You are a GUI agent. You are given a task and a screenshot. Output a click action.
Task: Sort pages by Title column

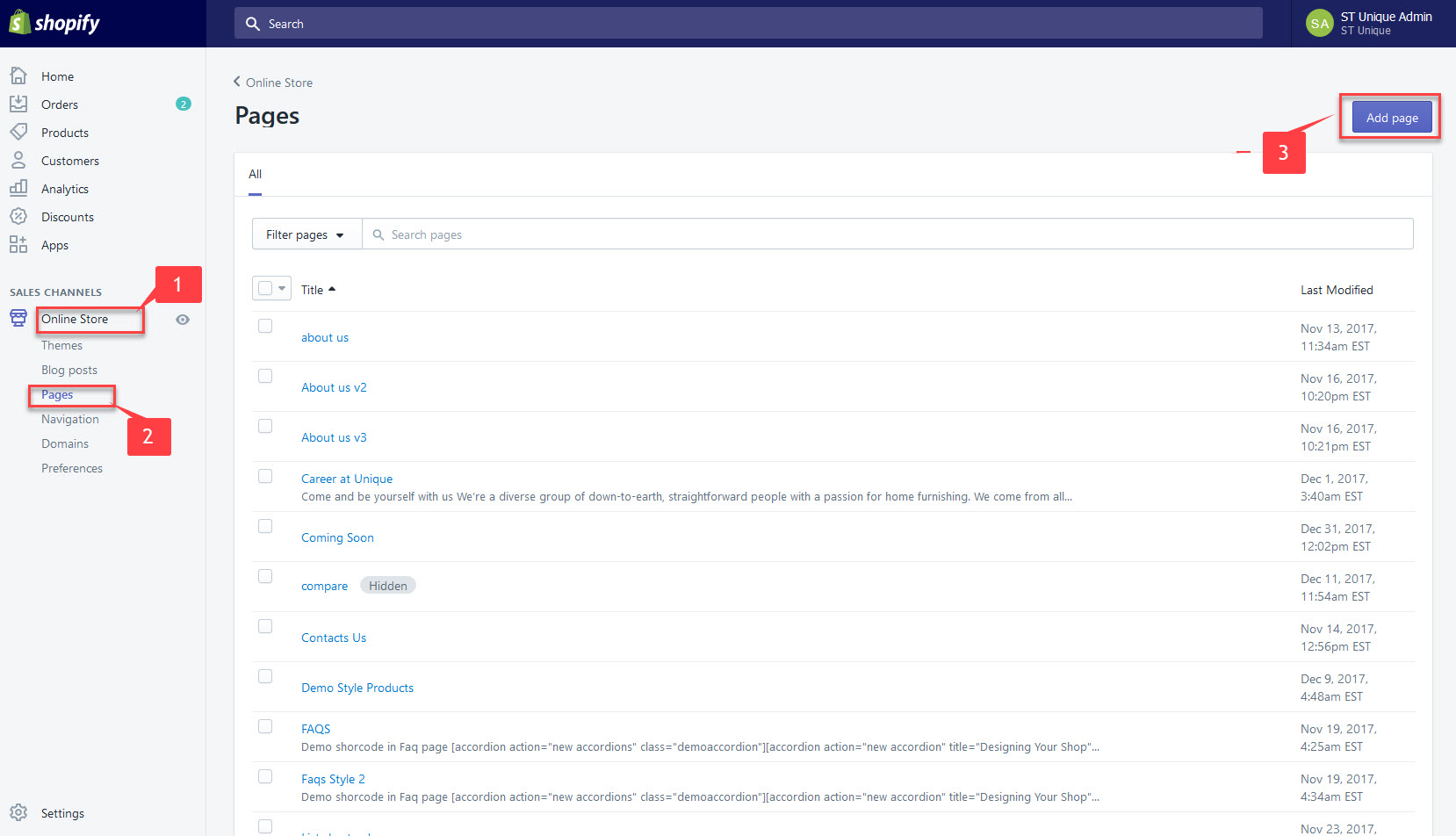(x=318, y=290)
